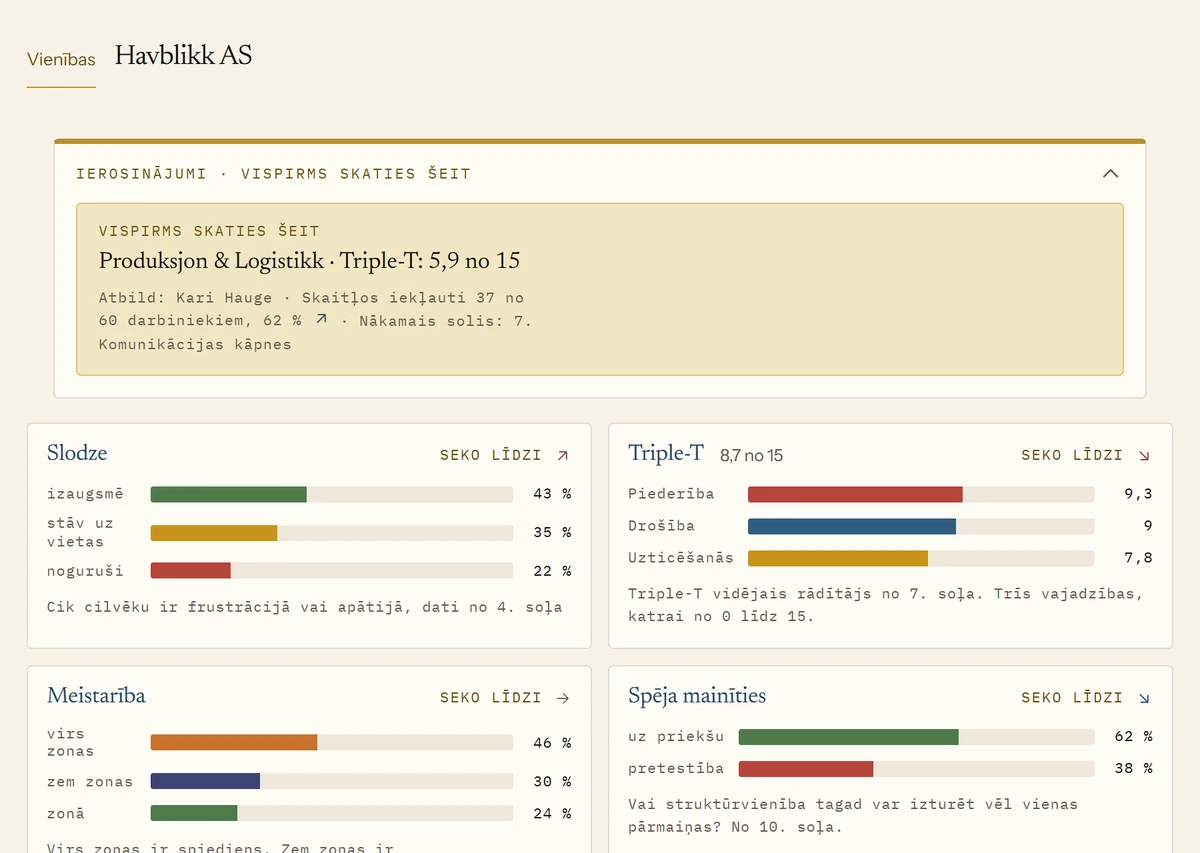
Task: Open the Vienības tab
Action: click(61, 59)
